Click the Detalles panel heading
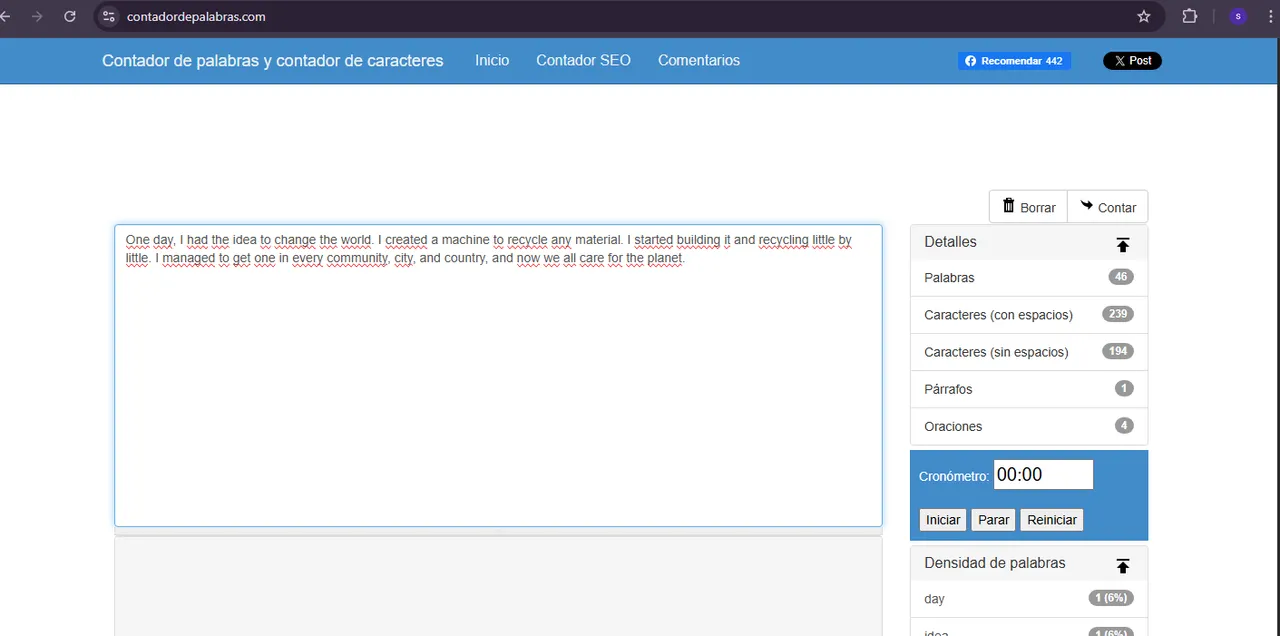The width and height of the screenshot is (1280, 636). tap(950, 242)
